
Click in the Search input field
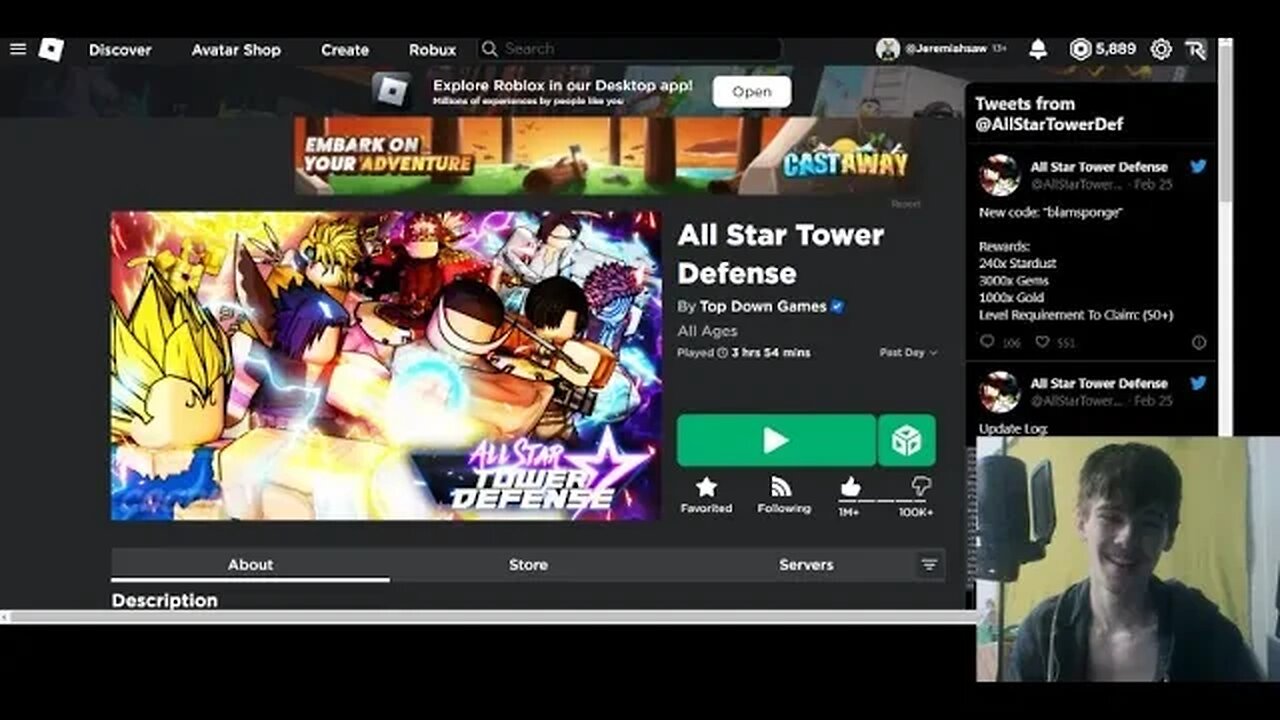click(x=630, y=49)
